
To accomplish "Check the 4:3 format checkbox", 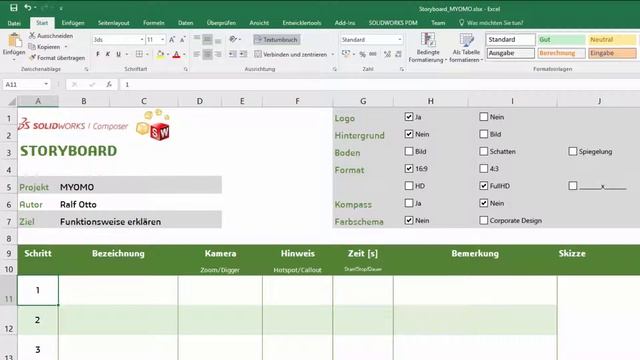I will [x=484, y=169].
